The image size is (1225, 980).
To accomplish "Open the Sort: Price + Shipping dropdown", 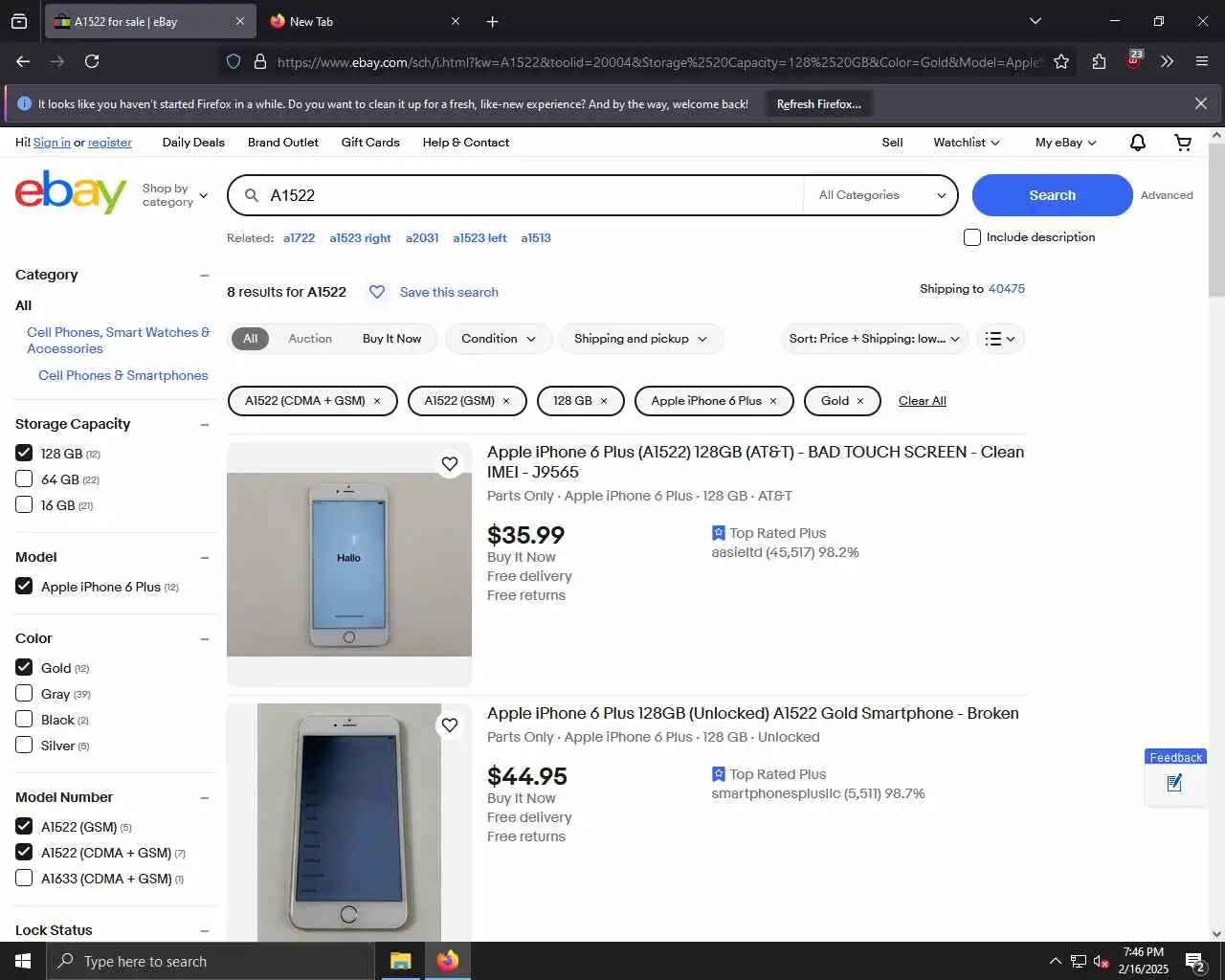I will tap(875, 339).
